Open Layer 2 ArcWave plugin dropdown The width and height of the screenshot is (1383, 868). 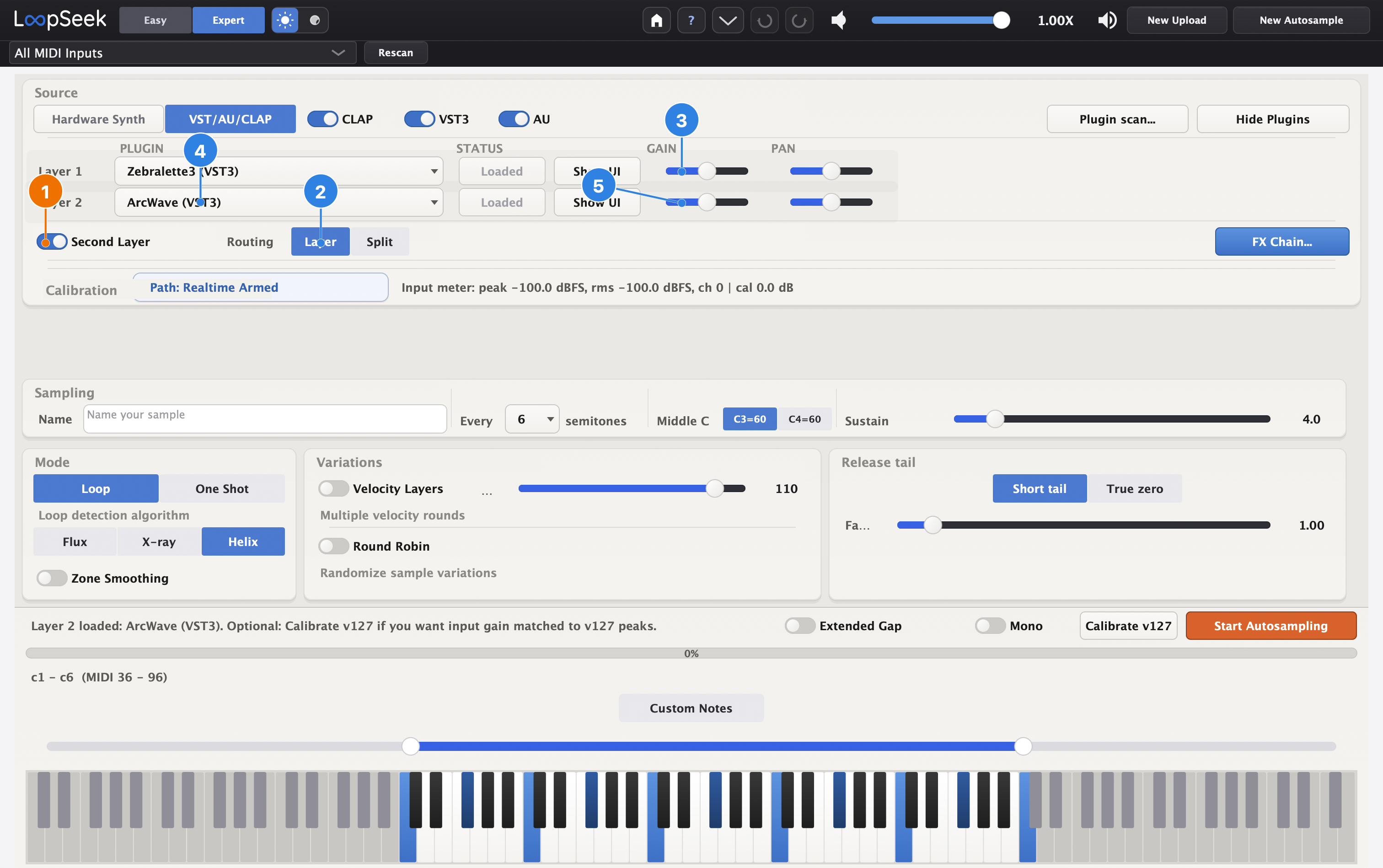coord(279,202)
